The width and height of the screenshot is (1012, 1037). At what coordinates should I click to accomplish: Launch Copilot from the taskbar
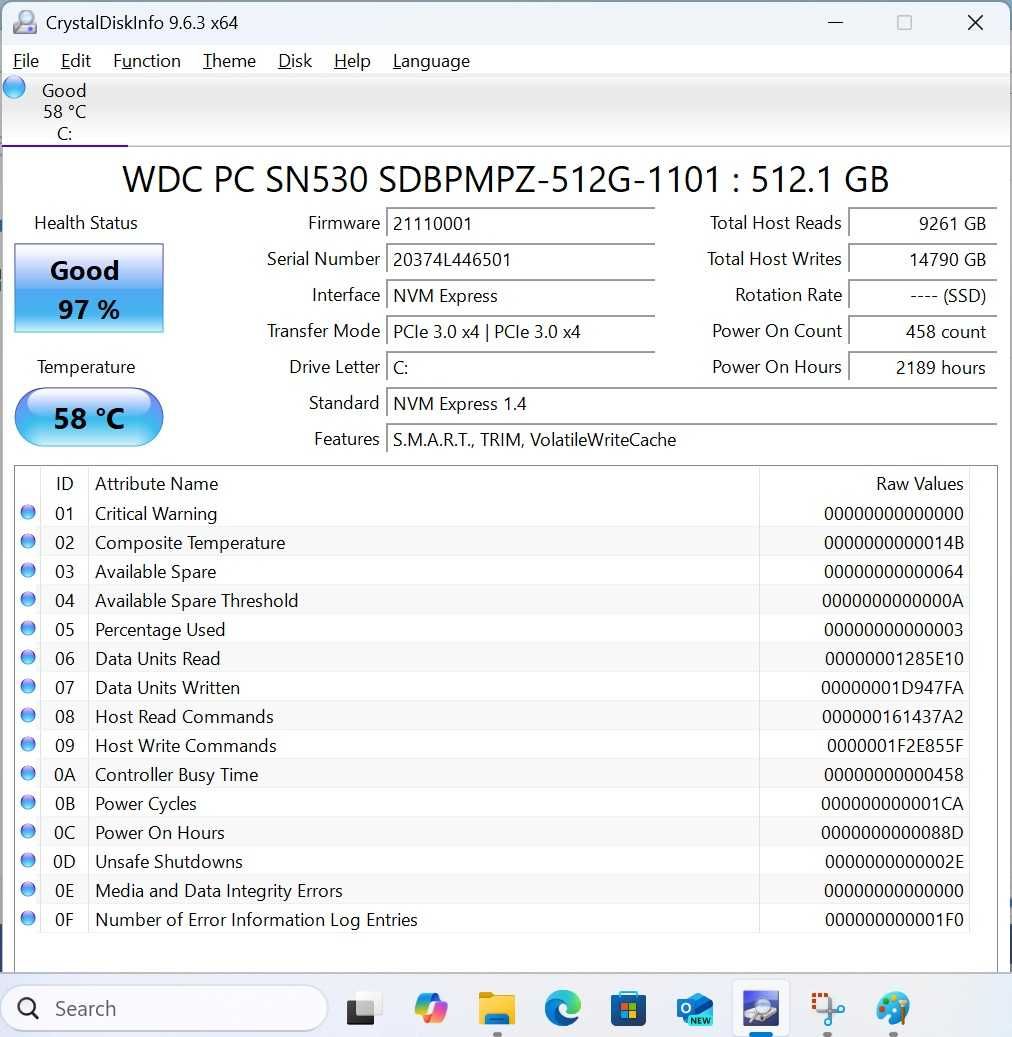tap(431, 1009)
